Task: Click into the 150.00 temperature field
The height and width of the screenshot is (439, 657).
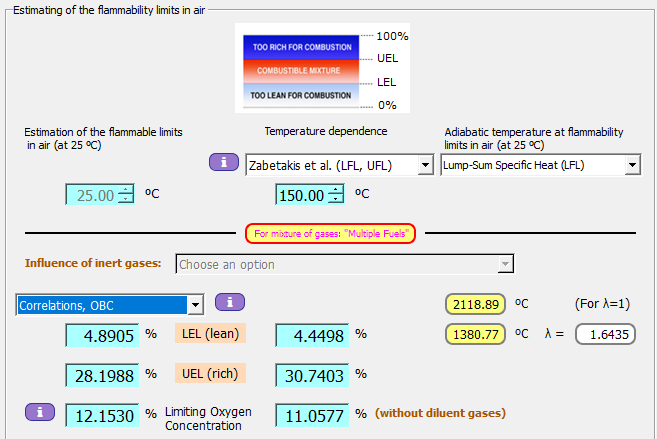Action: [x=300, y=195]
